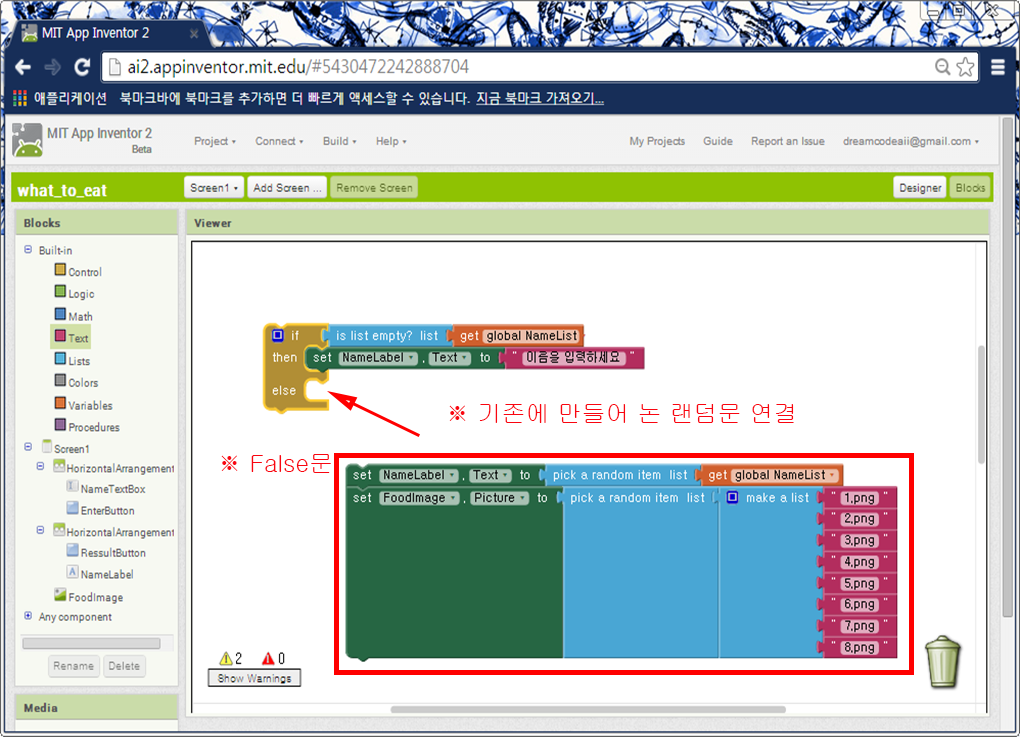Toggle the make a list mutator icon
The height and width of the screenshot is (737, 1020).
pyautogui.click(x=732, y=498)
